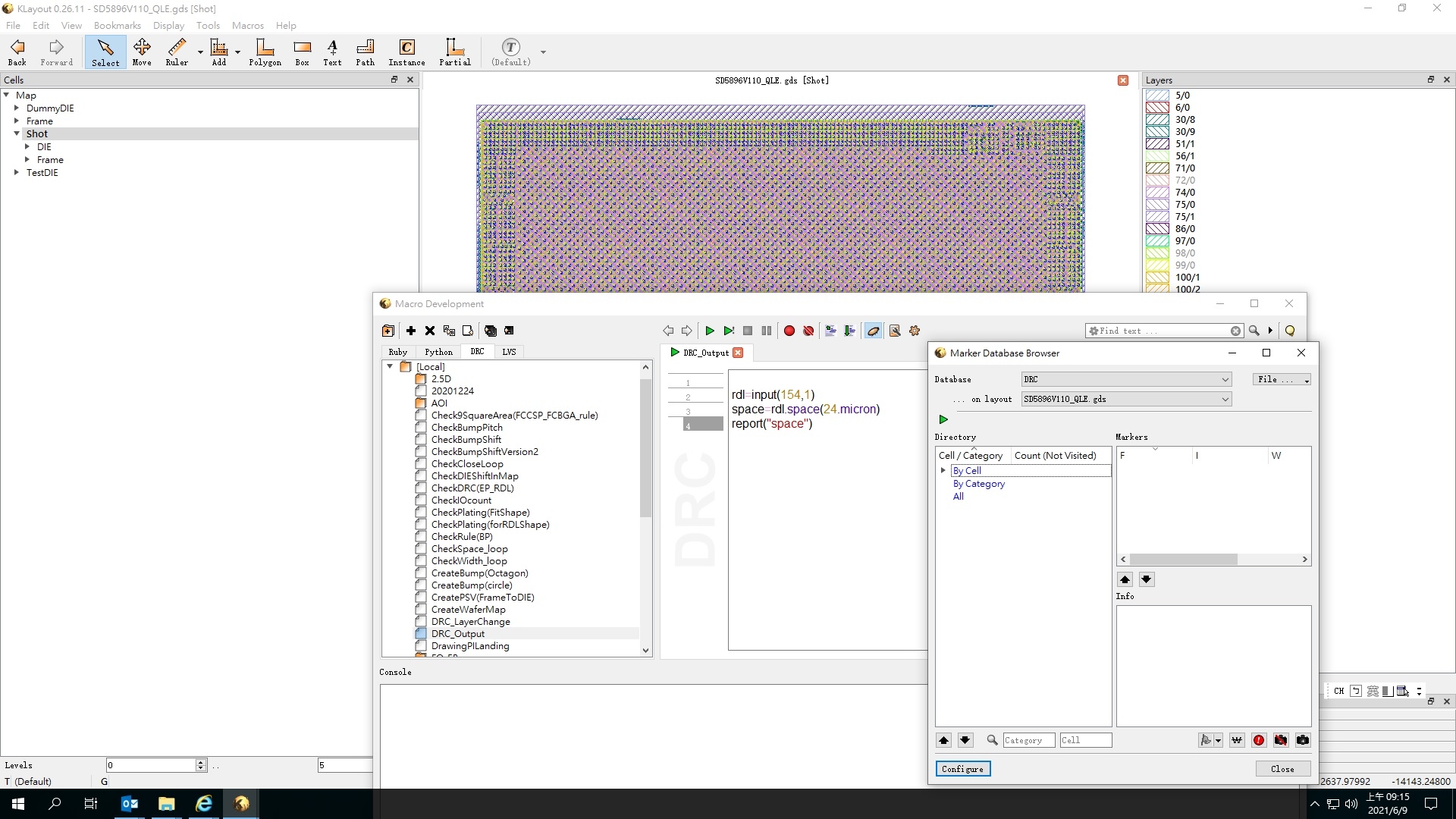This screenshot has width=1456, height=819.
Task: Run the current macro script
Action: tap(709, 331)
